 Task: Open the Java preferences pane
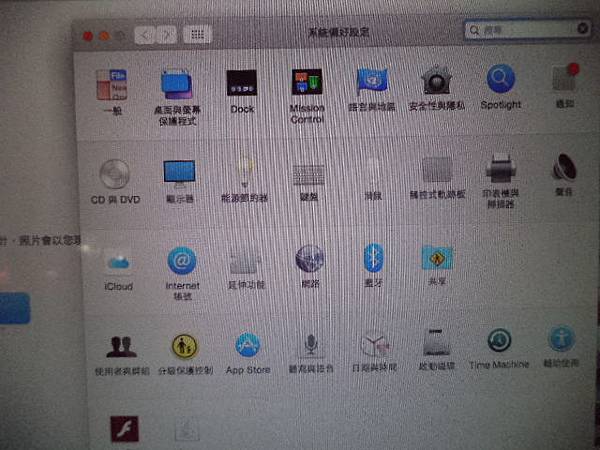[x=187, y=429]
